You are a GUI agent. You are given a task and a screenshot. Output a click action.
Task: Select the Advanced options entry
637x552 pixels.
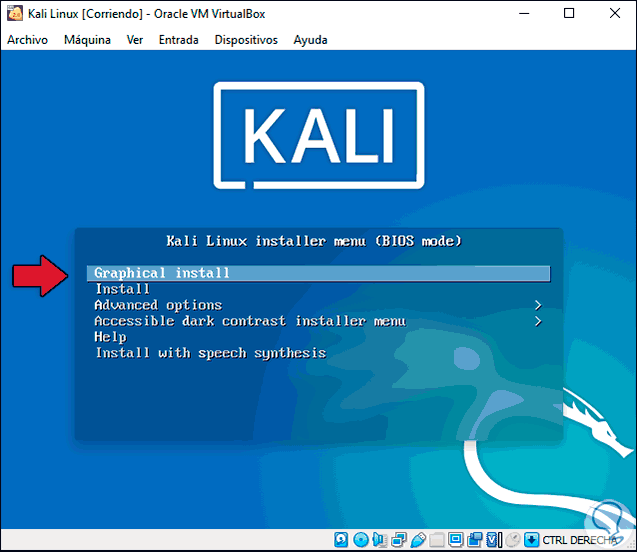coord(158,305)
